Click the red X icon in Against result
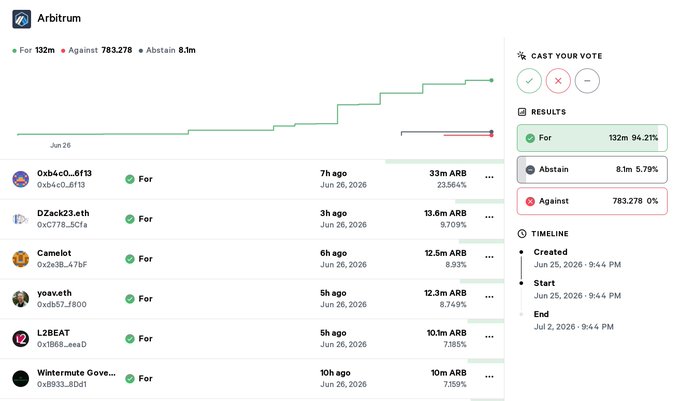The width and height of the screenshot is (680, 401). click(530, 201)
